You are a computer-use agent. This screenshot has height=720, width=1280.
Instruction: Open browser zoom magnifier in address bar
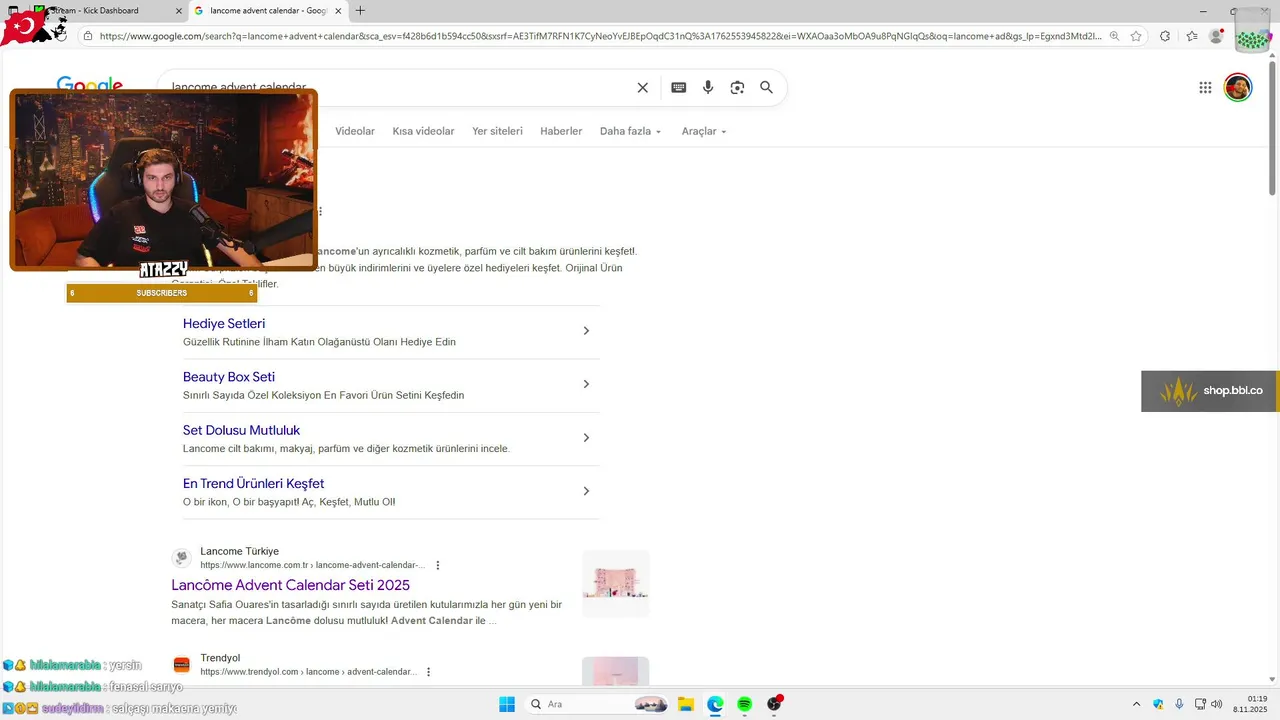click(1114, 36)
